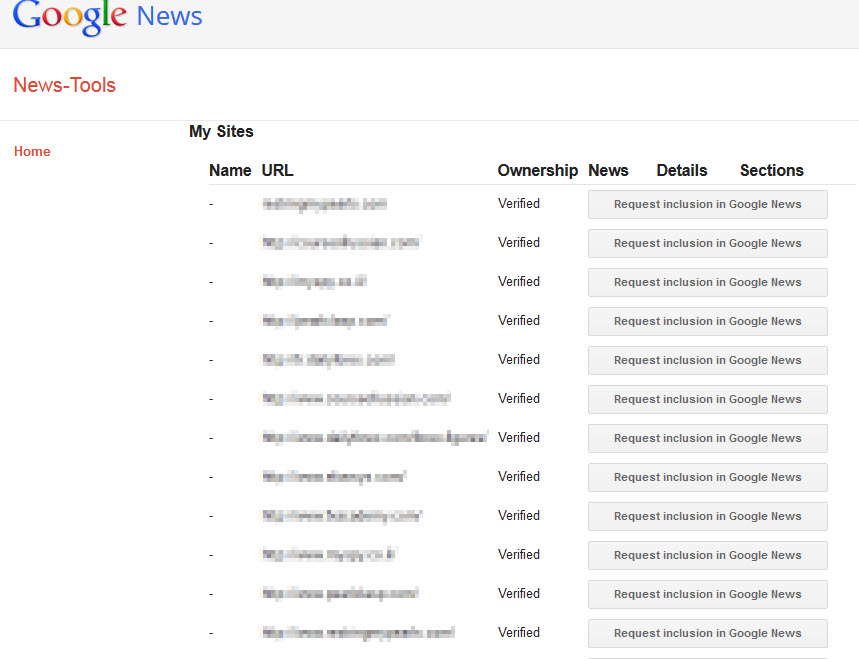This screenshot has height=659, width=859.
Task: Request Google News inclusion for sixth site
Action: pos(708,399)
